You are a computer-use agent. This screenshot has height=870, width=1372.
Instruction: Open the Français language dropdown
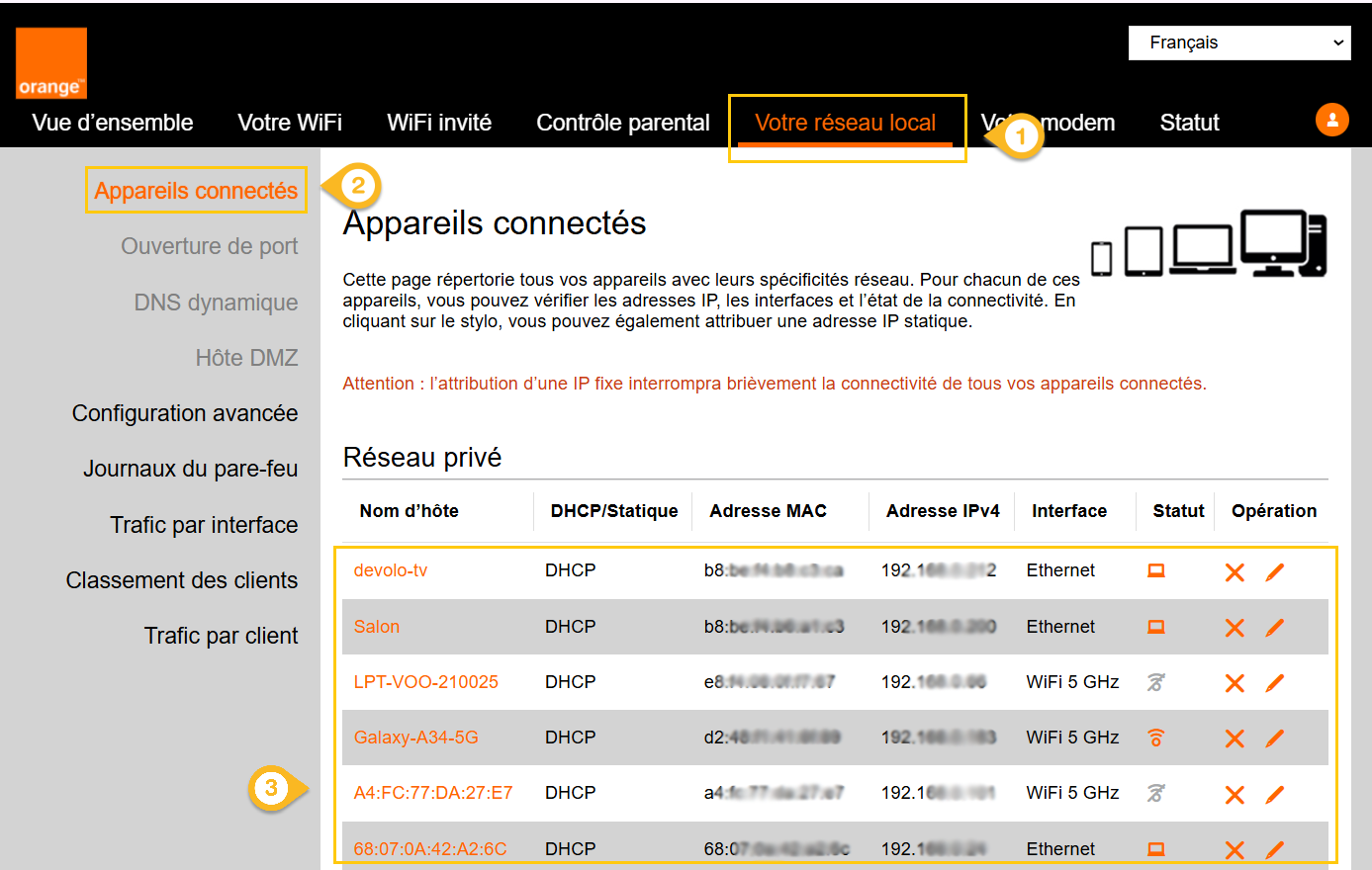tap(1238, 43)
